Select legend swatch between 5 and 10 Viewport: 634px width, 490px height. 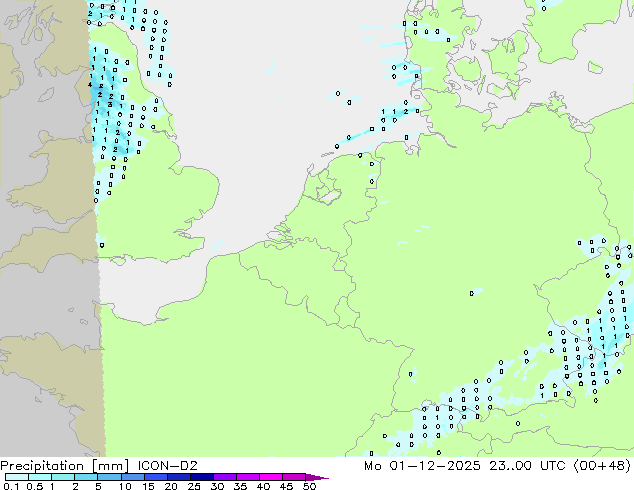coord(109,477)
